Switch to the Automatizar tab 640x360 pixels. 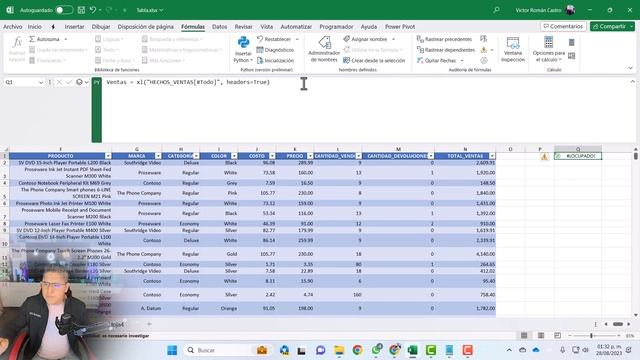coord(296,27)
